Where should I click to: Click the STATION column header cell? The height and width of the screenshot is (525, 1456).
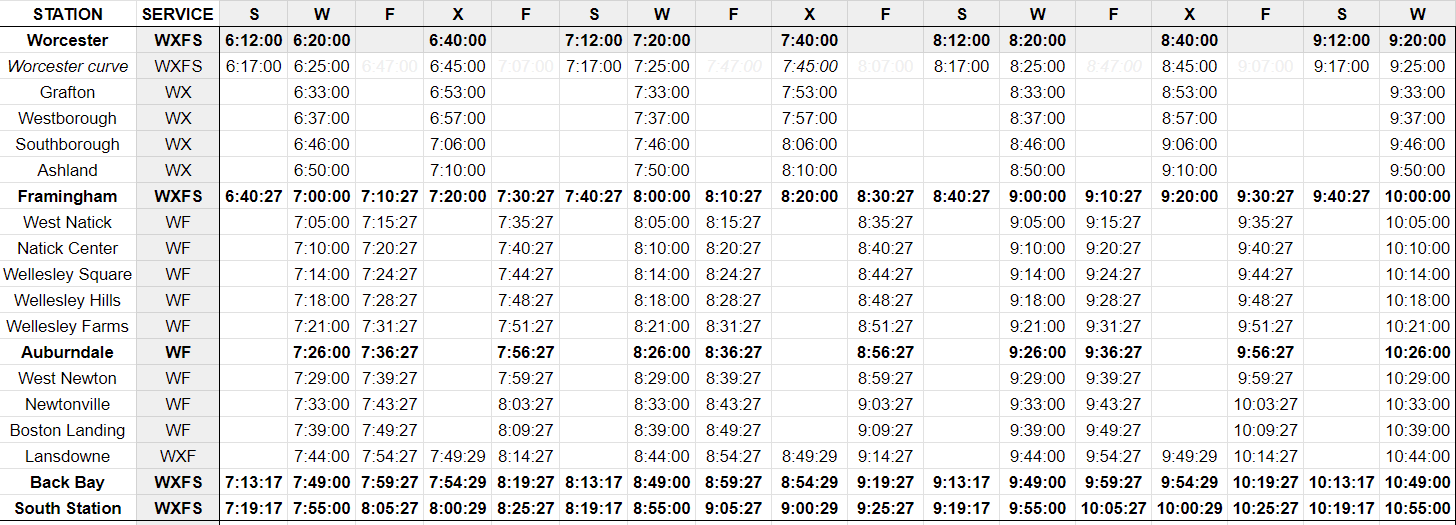click(68, 14)
